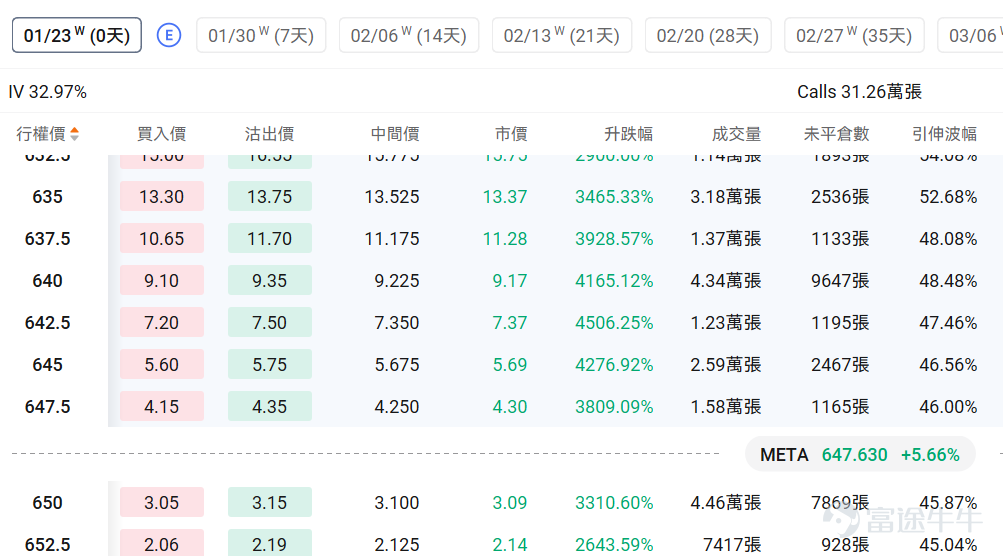Click the 市價 column header
The height and width of the screenshot is (556, 1003).
point(511,134)
